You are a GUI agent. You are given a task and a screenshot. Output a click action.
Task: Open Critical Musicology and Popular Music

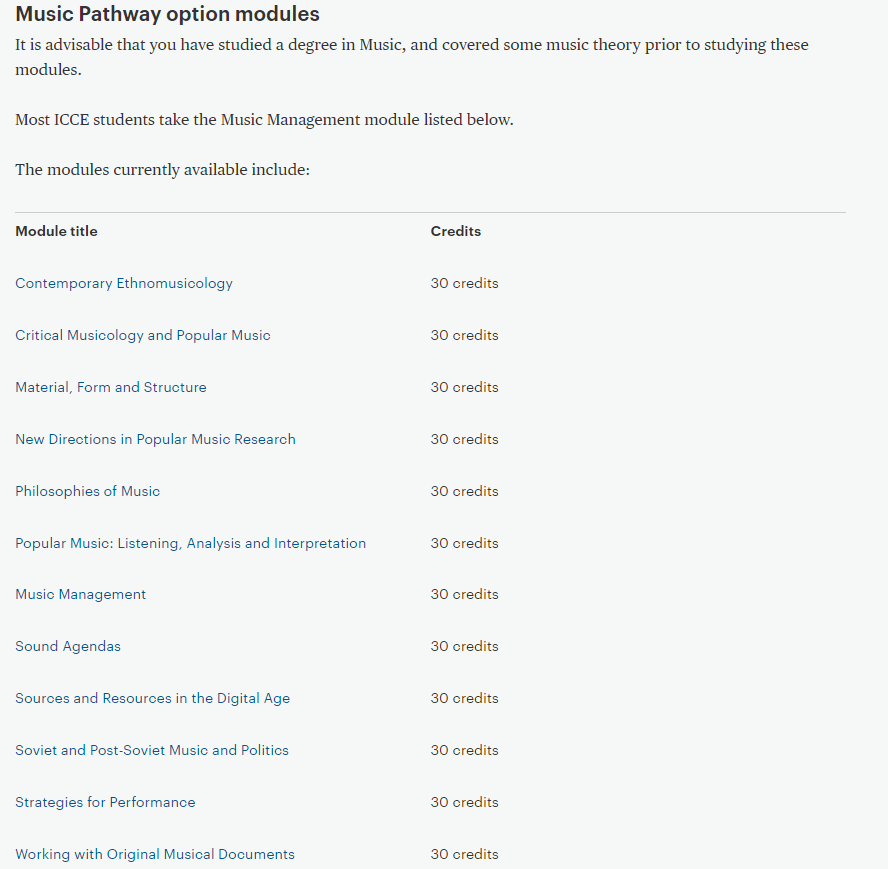click(x=143, y=335)
